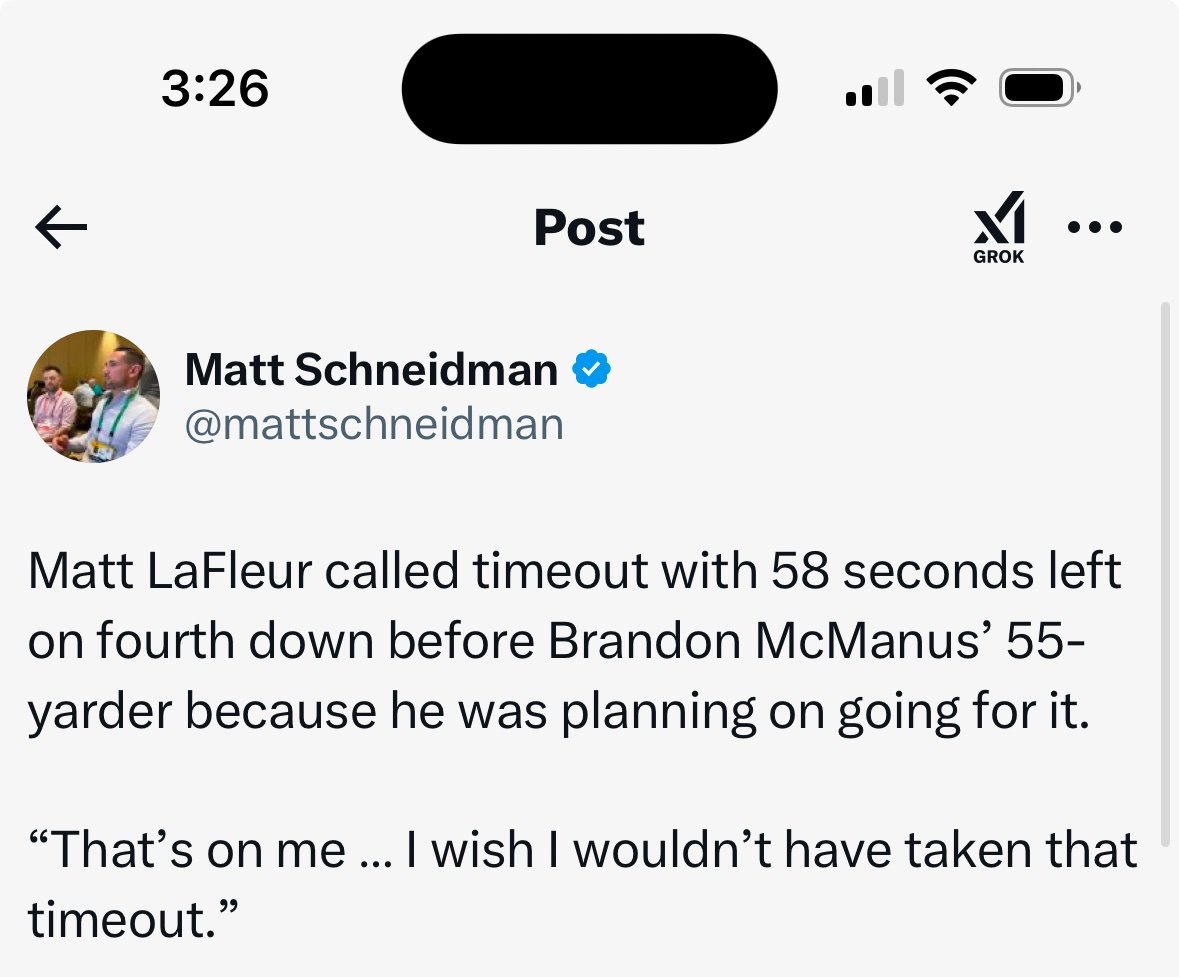Tap the battery indicator icon

tap(1039, 90)
